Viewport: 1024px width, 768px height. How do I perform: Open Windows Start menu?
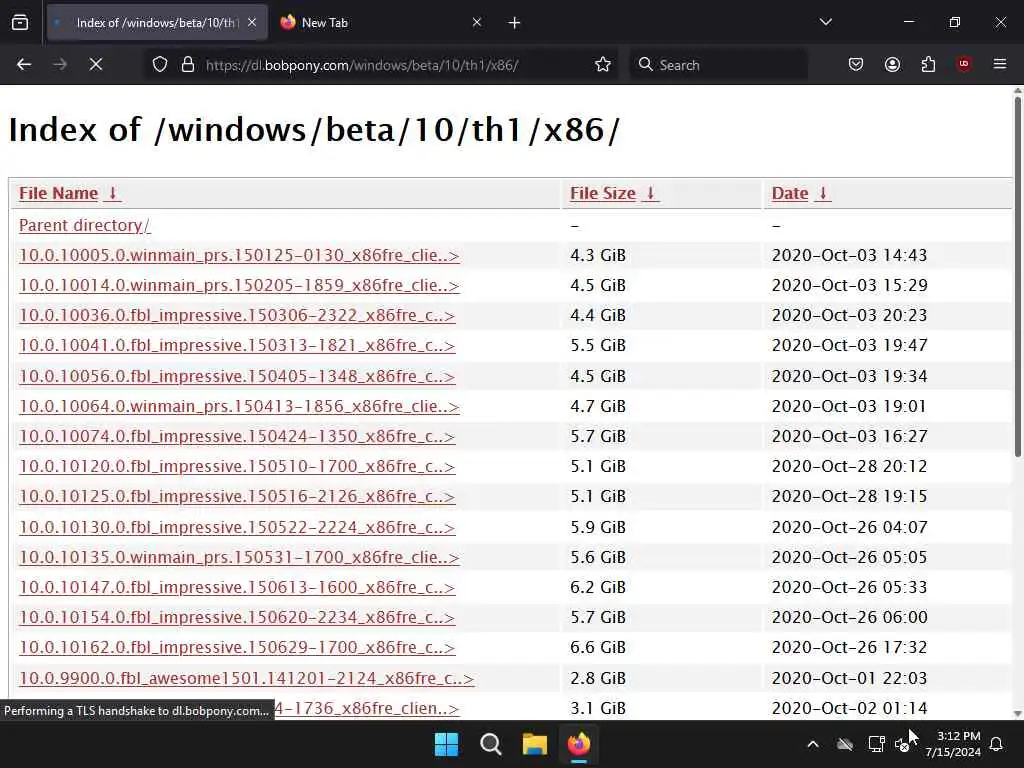coord(447,744)
